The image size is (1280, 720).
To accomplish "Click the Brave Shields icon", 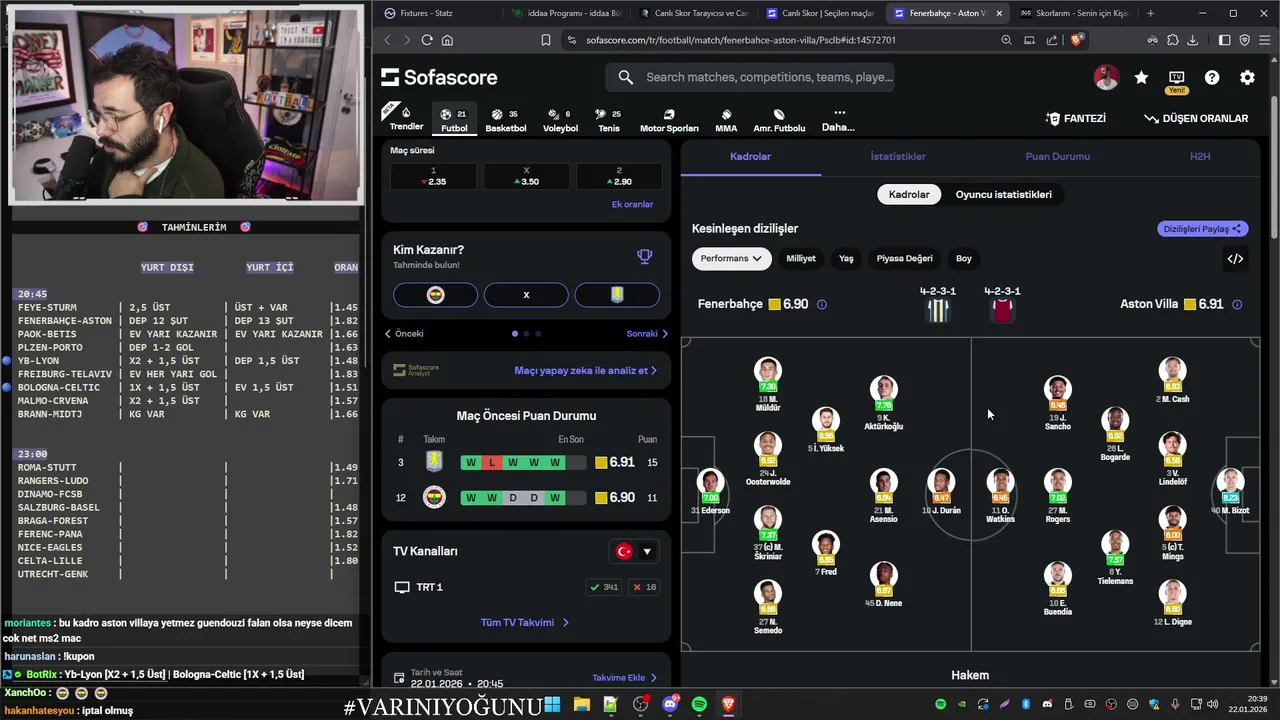I will click(x=1076, y=40).
